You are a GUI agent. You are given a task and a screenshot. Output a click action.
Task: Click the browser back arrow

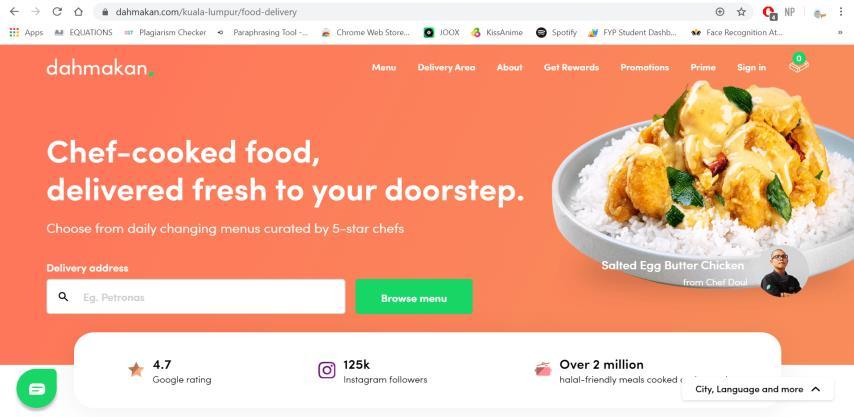[14, 11]
